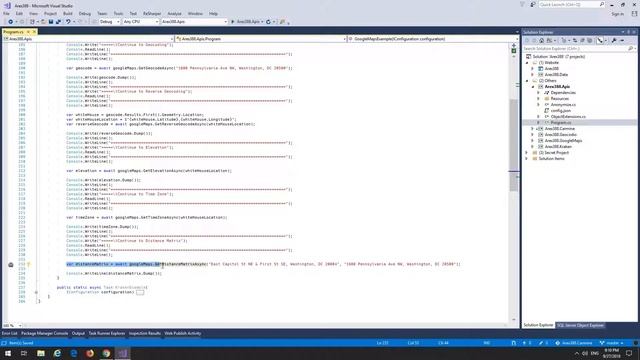Image resolution: width=640 pixels, height=360 pixels.
Task: Select the Ares388.Apis project
Action: click(x=557, y=87)
